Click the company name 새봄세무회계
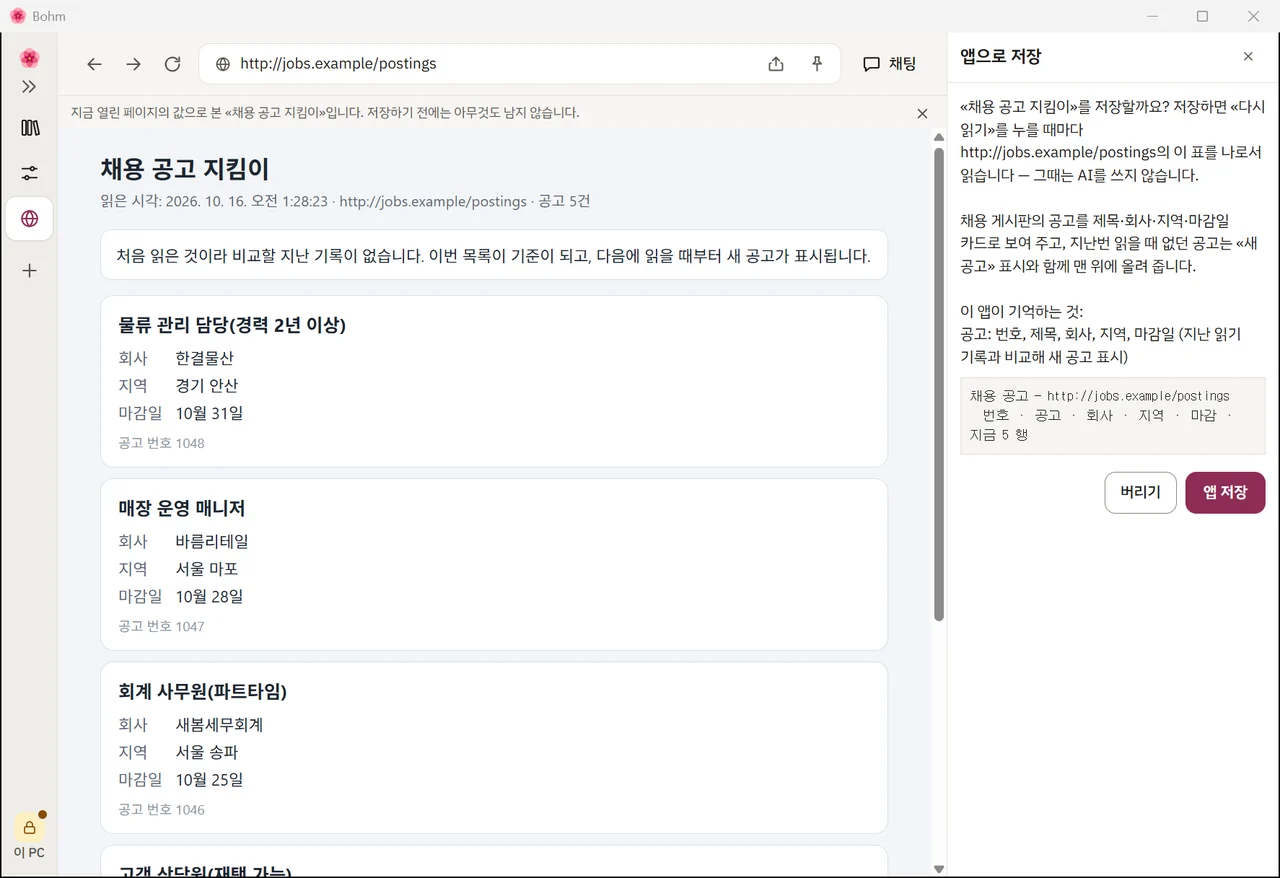The image size is (1280, 878). tap(219, 724)
